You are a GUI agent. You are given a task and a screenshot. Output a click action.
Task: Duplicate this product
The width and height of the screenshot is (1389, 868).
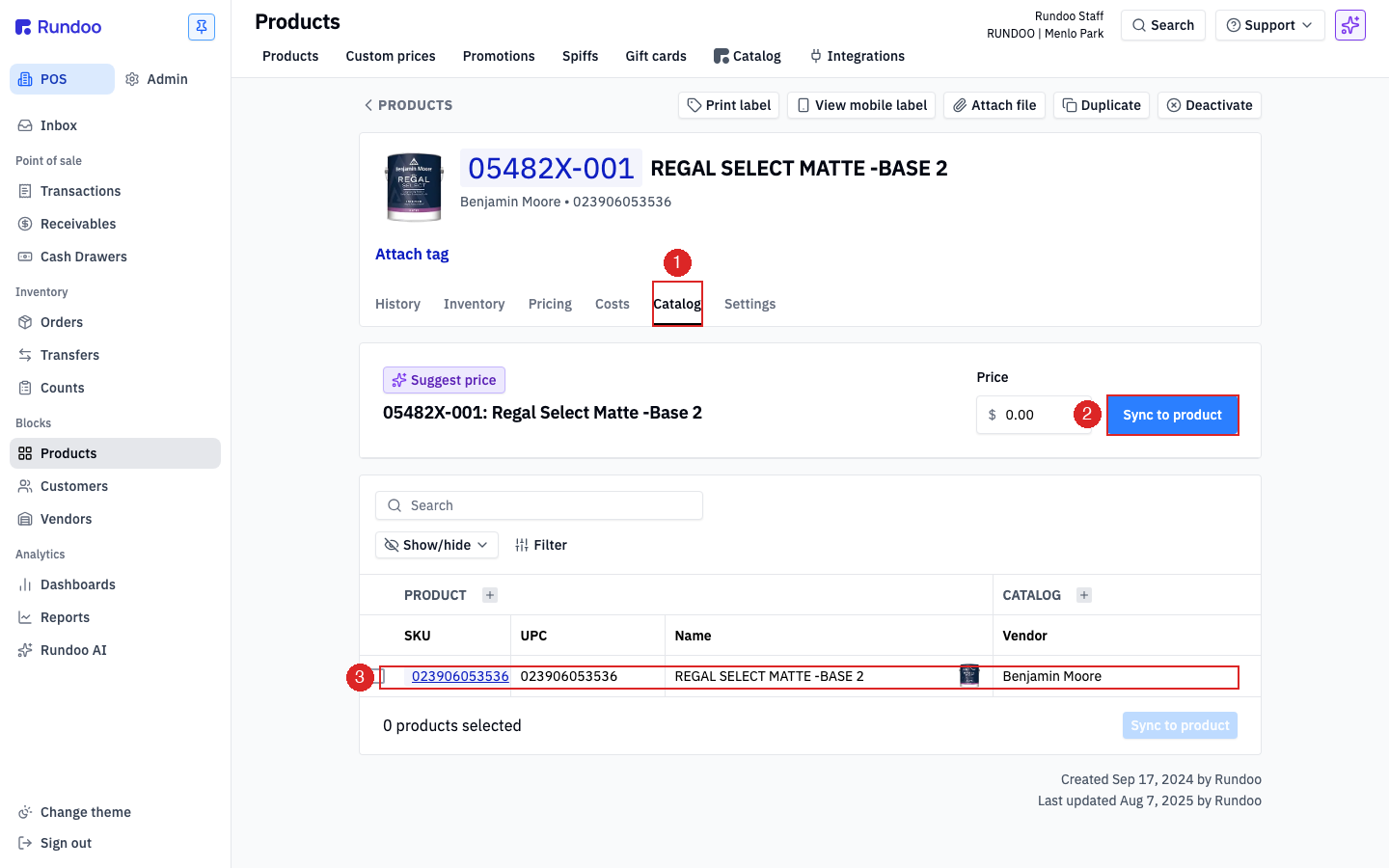[1102, 105]
